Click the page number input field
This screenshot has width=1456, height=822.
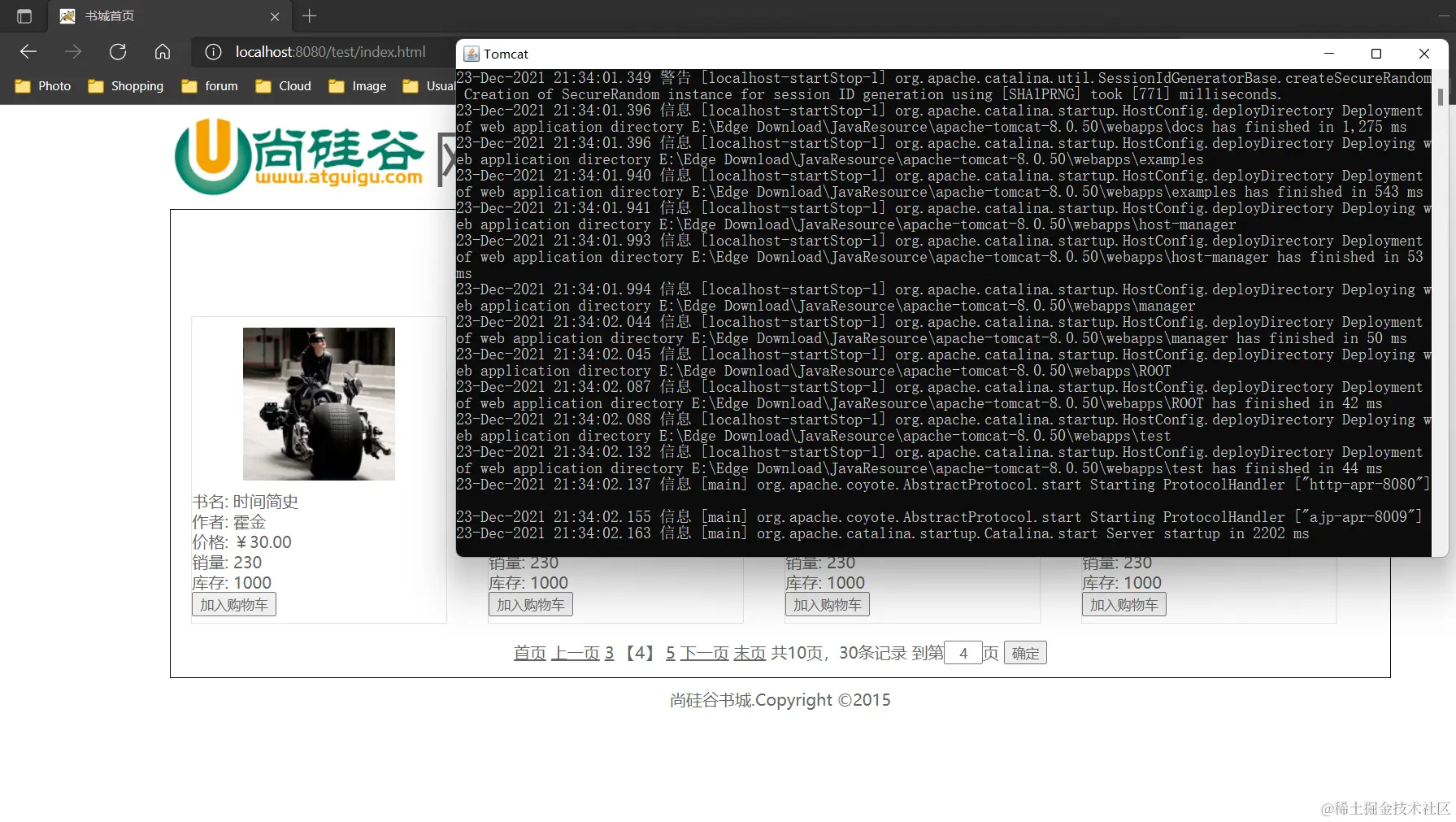pos(964,653)
